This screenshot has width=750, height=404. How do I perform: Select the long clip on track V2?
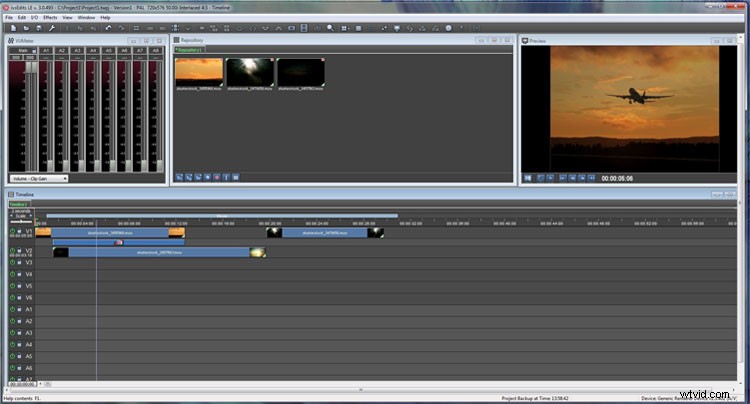click(159, 252)
